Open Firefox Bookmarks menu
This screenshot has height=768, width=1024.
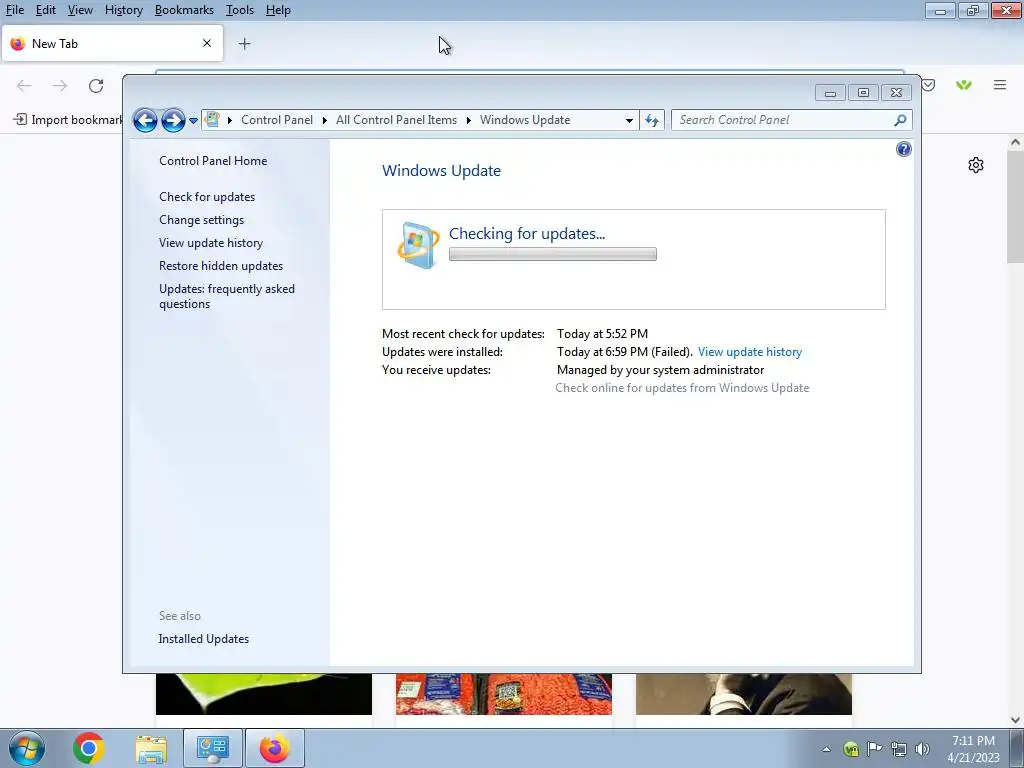(184, 10)
